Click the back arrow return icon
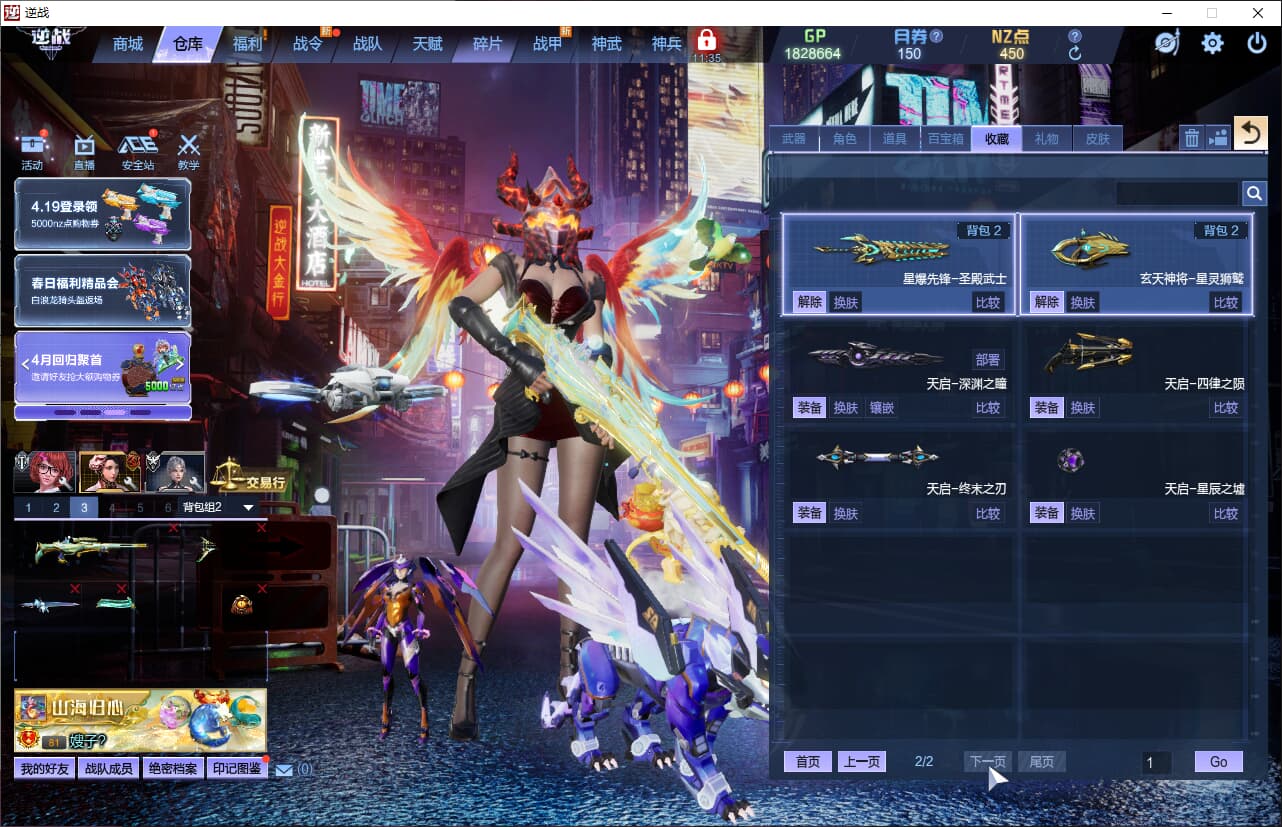Viewport: 1282px width, 827px height. coord(1250,133)
